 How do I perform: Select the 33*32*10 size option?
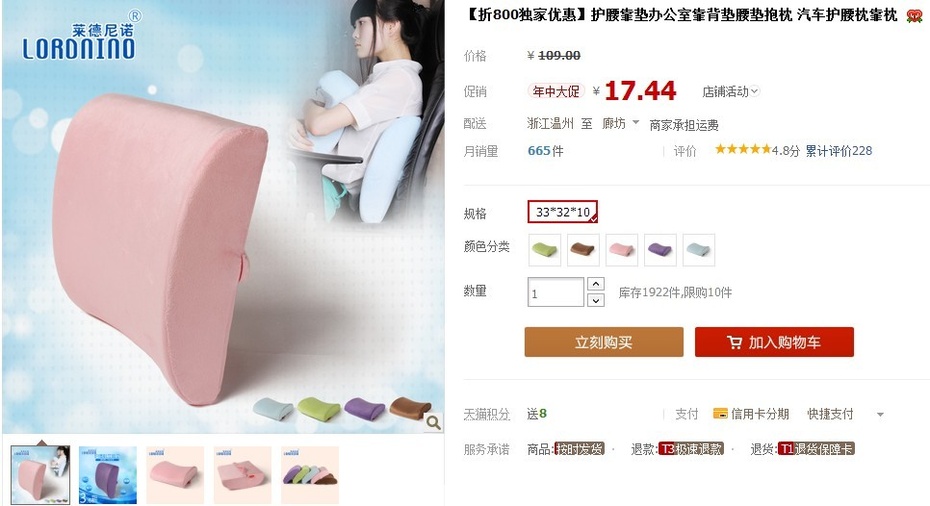(562, 212)
